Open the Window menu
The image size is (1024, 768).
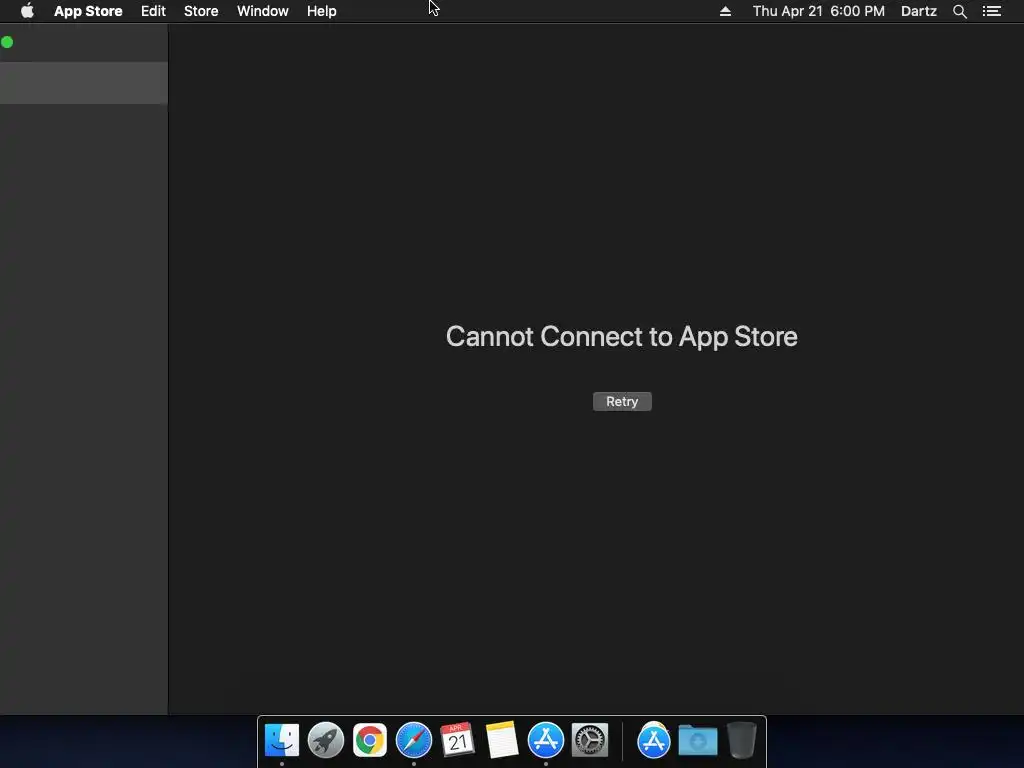[x=263, y=11]
